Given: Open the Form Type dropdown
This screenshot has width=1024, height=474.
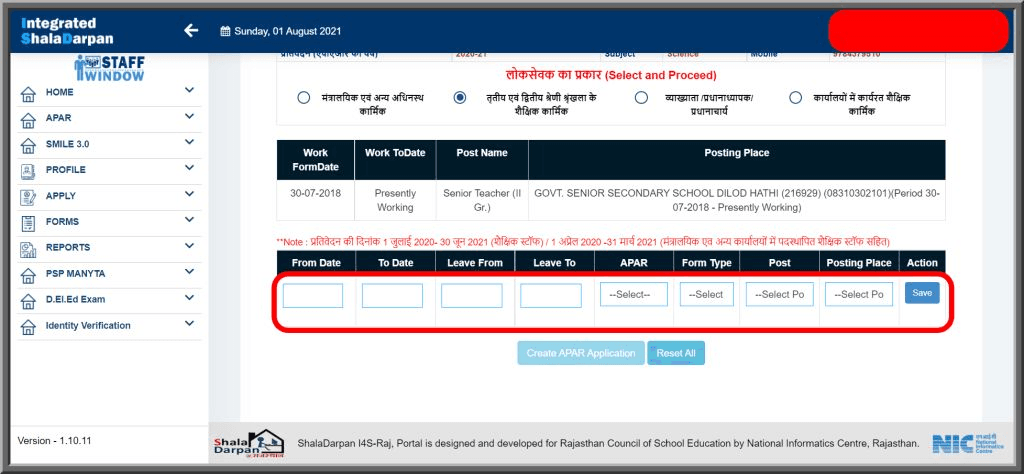Looking at the screenshot, I should pyautogui.click(x=706, y=295).
